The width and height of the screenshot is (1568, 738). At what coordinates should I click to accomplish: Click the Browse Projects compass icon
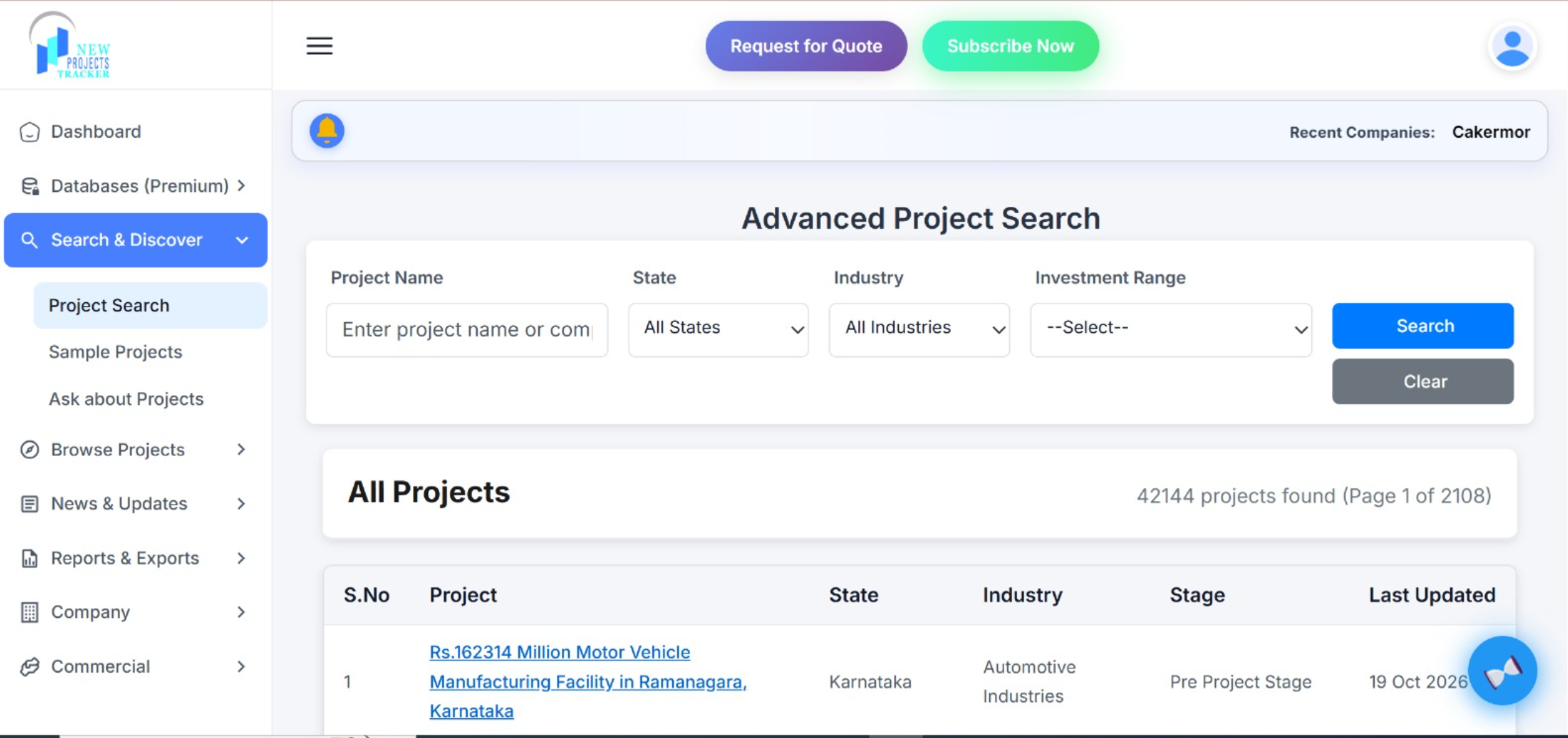(x=30, y=450)
